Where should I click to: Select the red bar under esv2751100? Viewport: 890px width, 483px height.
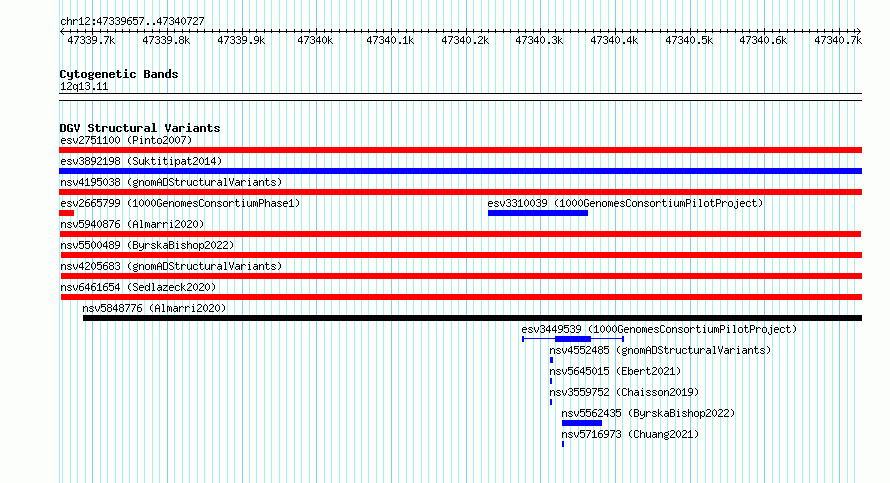coord(460,150)
